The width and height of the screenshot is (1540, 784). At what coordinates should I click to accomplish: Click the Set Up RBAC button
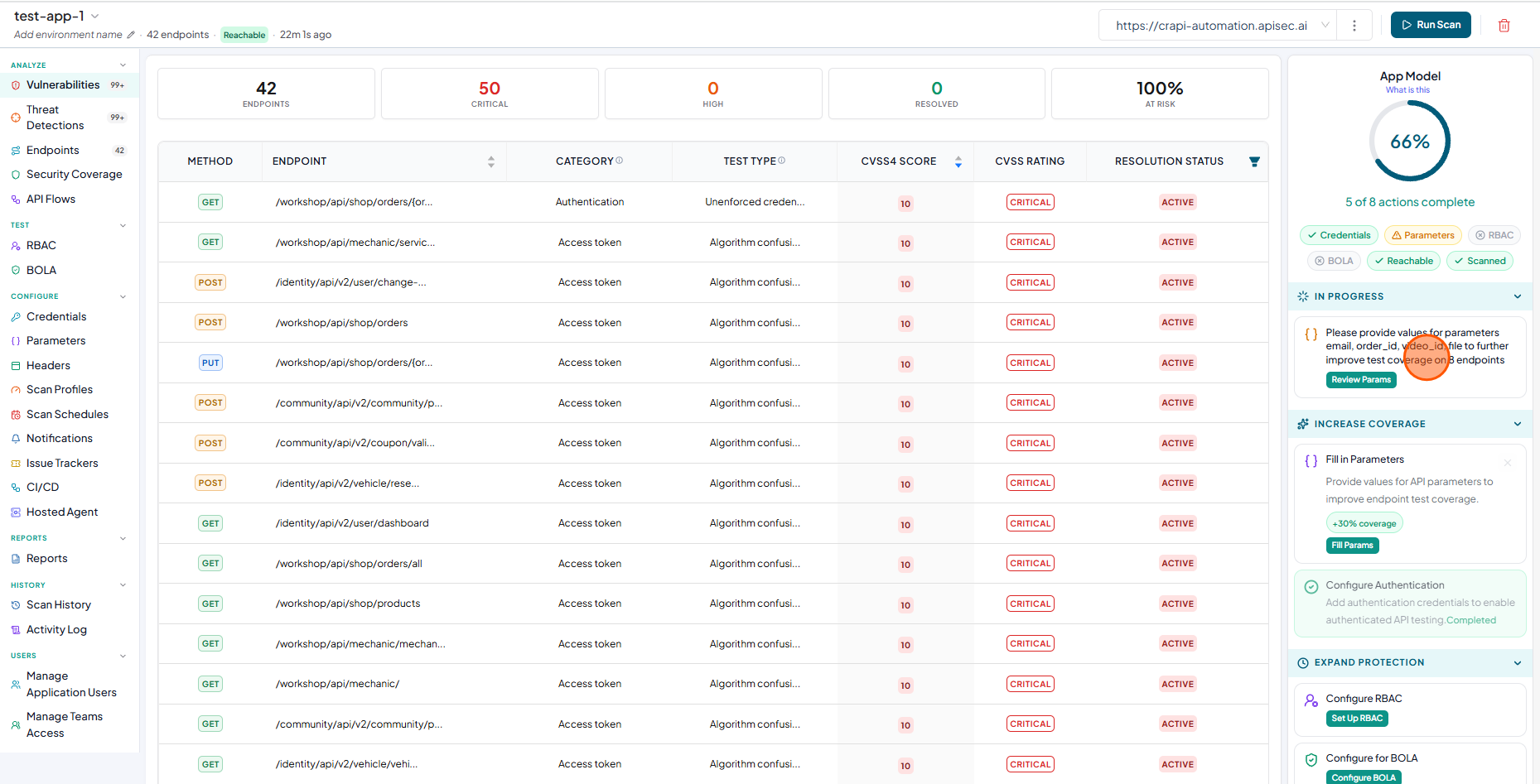coord(1357,719)
